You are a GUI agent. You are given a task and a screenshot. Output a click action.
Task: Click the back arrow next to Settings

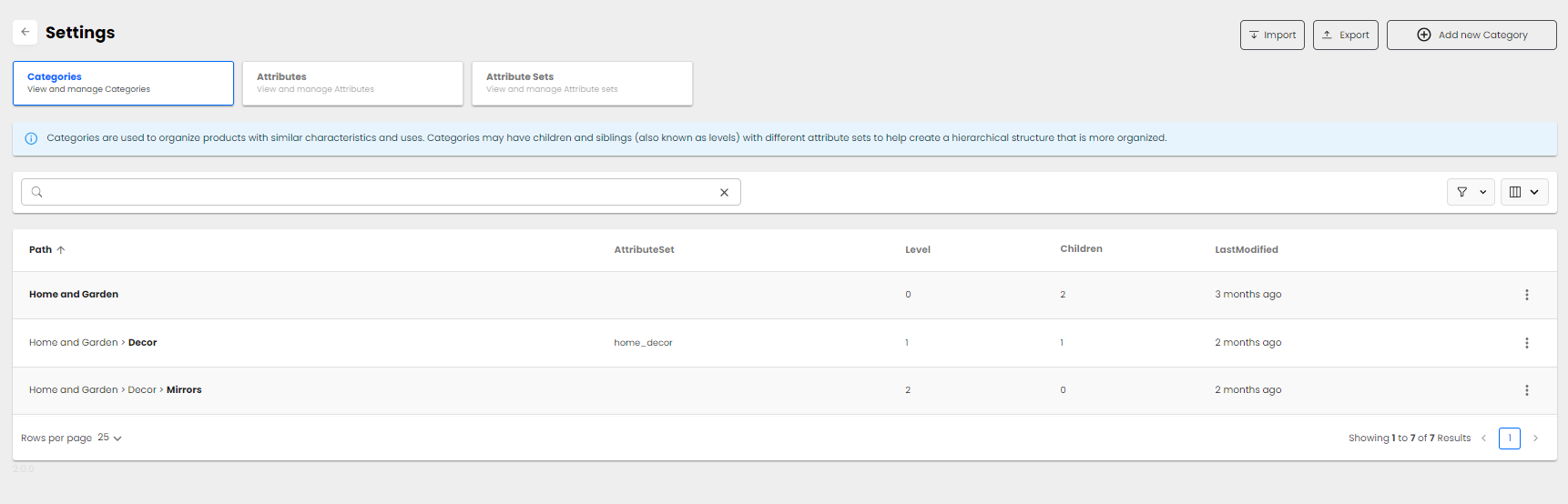coord(25,32)
